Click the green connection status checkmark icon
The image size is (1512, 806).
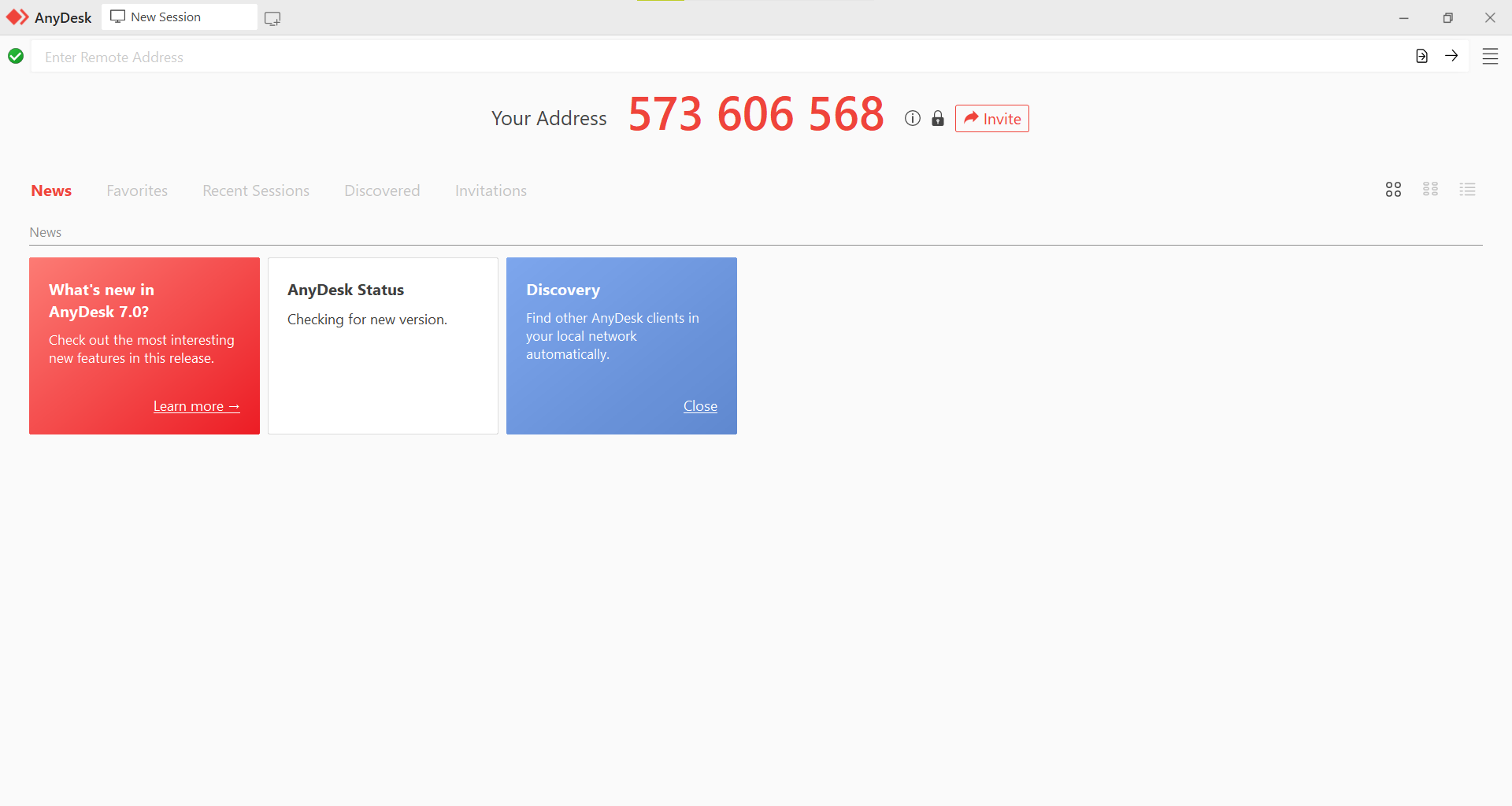[x=16, y=56]
